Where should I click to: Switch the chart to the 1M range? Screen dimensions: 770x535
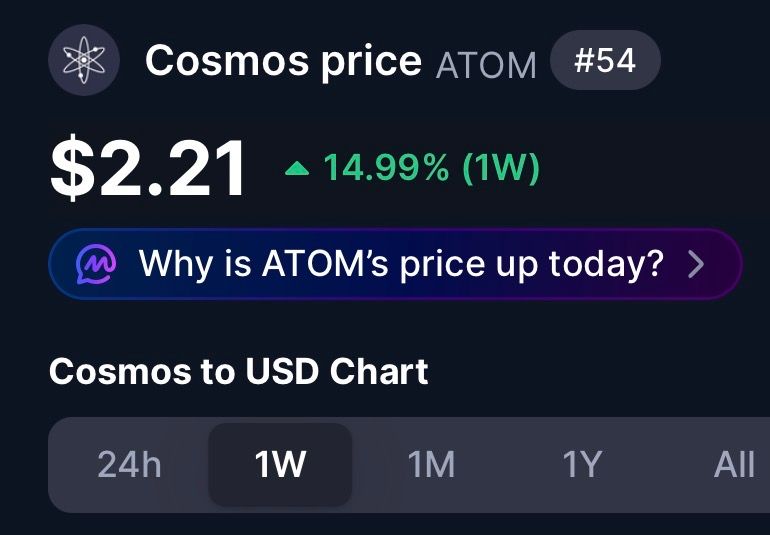[x=431, y=464]
